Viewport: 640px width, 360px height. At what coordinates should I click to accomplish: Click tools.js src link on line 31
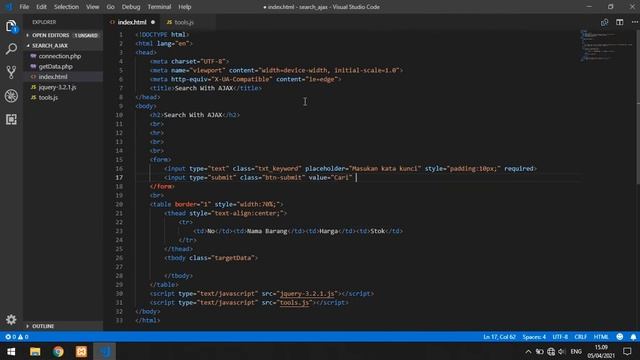click(294, 302)
